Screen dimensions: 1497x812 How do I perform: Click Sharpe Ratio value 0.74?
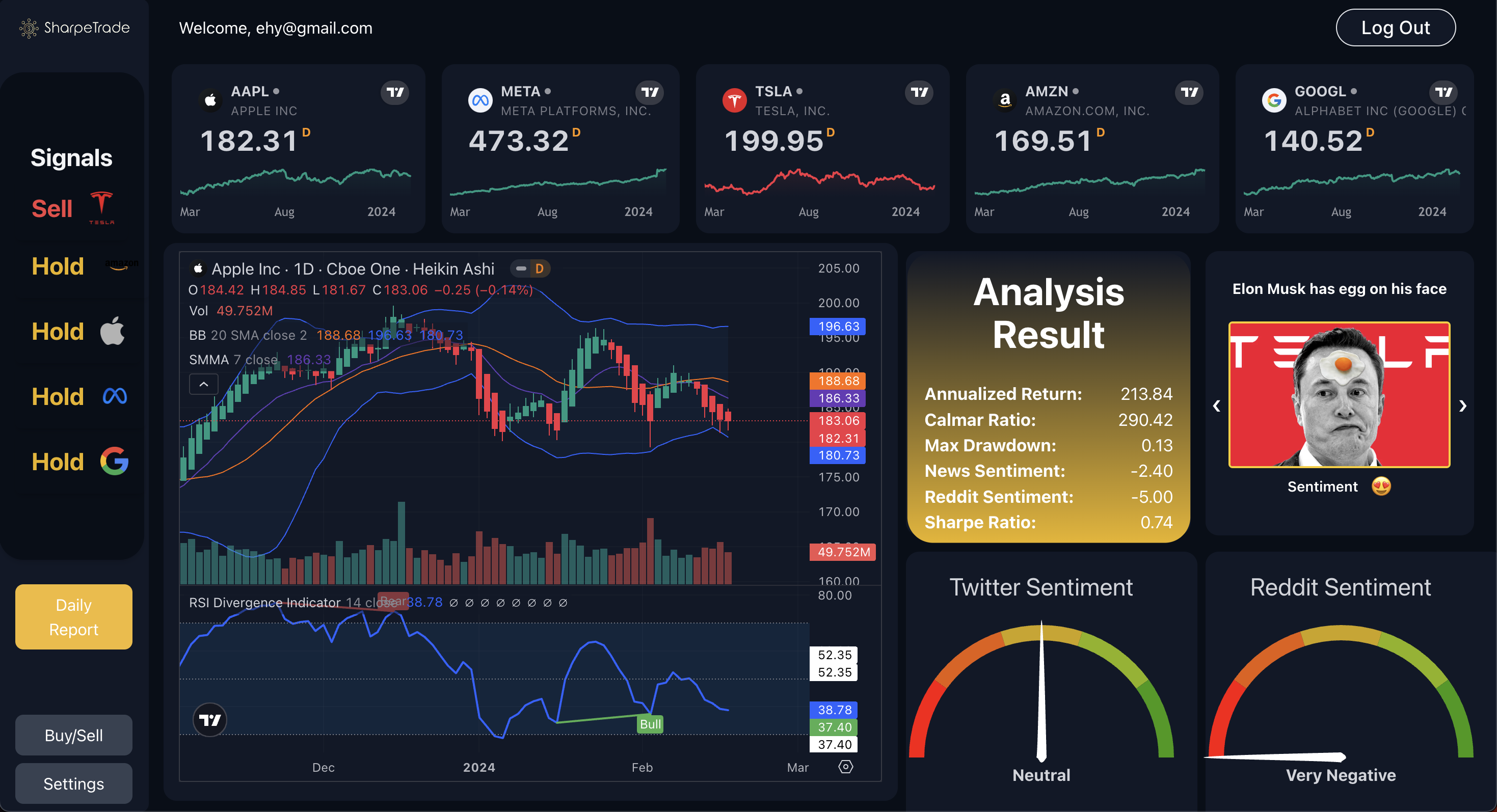[x=1156, y=522]
